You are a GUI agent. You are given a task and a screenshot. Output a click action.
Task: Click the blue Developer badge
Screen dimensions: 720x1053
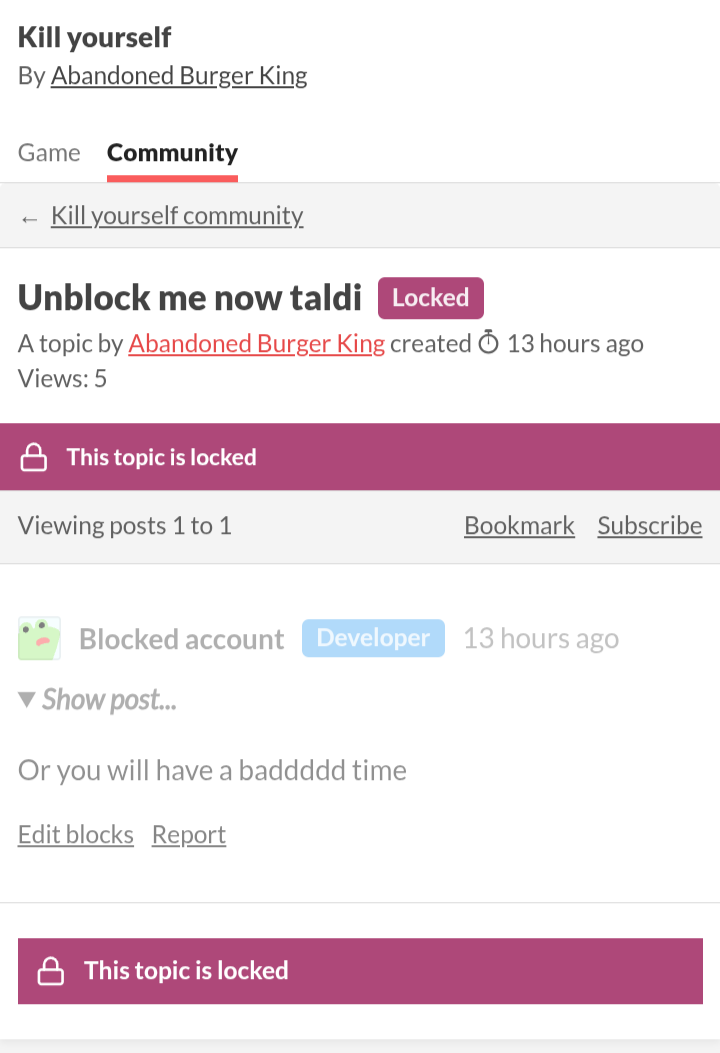(373, 638)
